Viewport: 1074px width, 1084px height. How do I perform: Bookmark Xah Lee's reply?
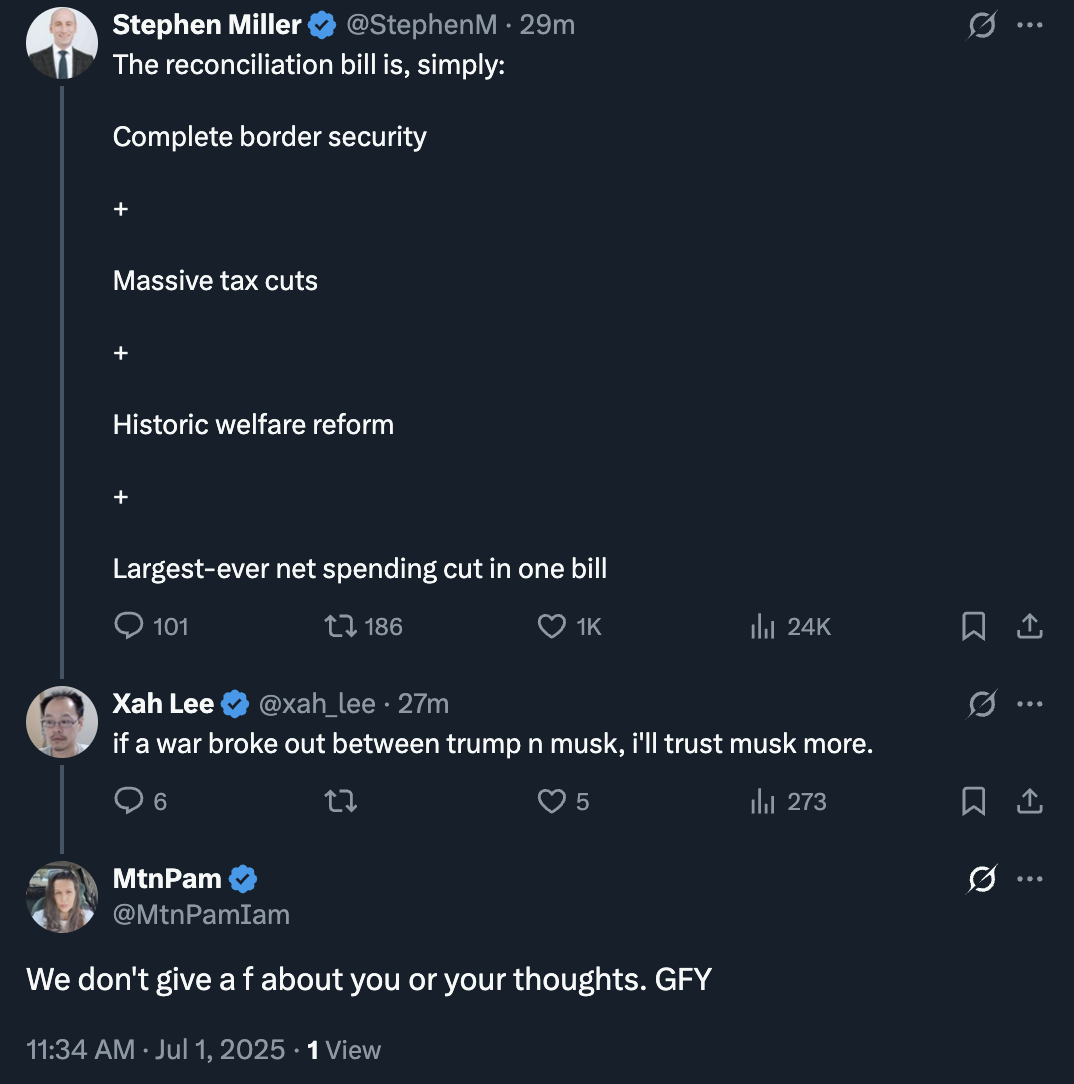click(x=973, y=801)
